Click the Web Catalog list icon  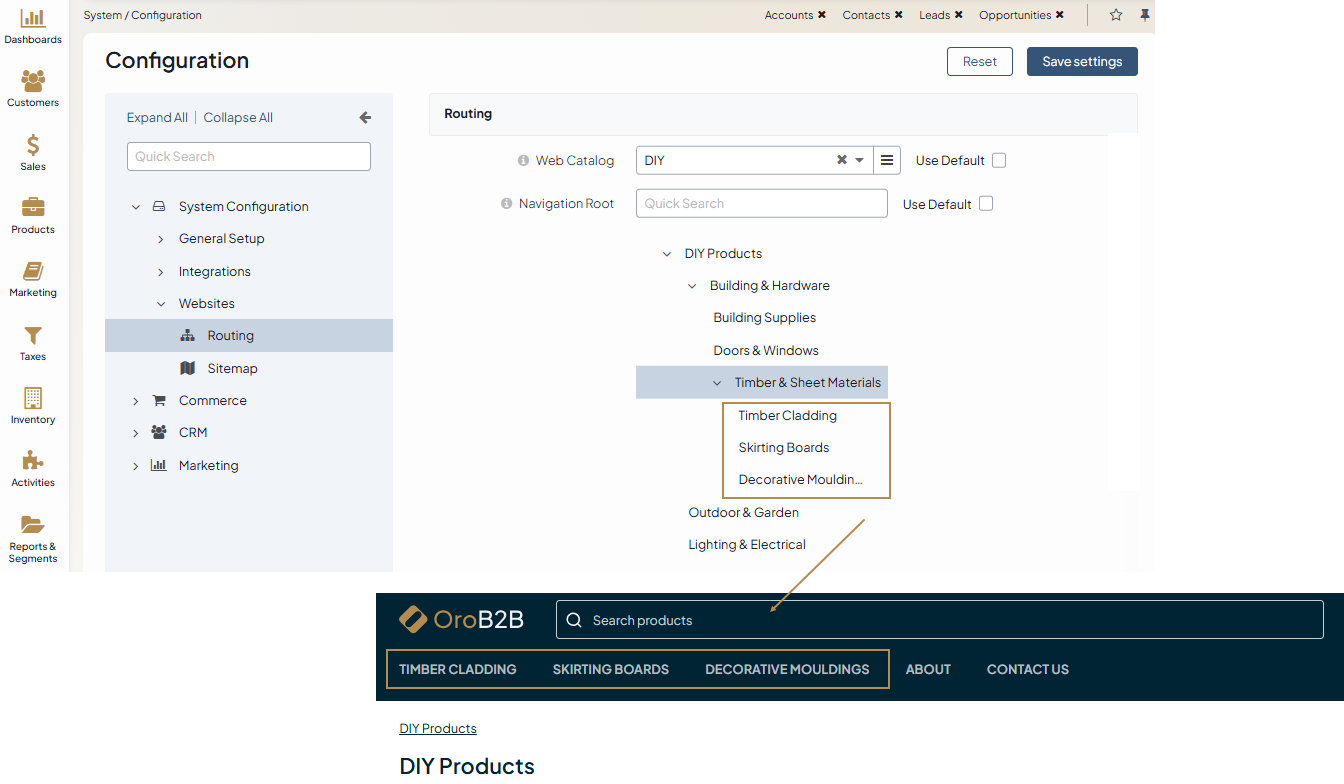(x=887, y=160)
